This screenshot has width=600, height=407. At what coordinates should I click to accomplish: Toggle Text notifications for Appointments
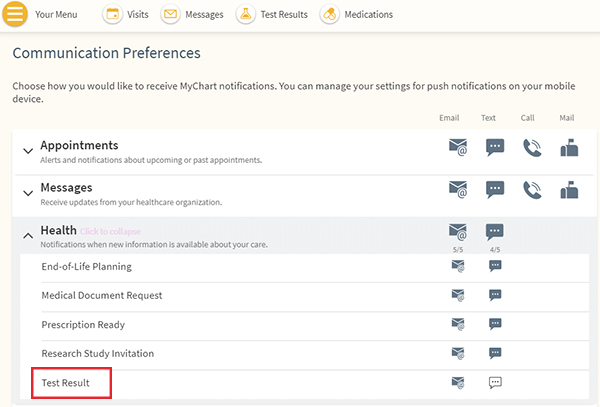(495, 147)
